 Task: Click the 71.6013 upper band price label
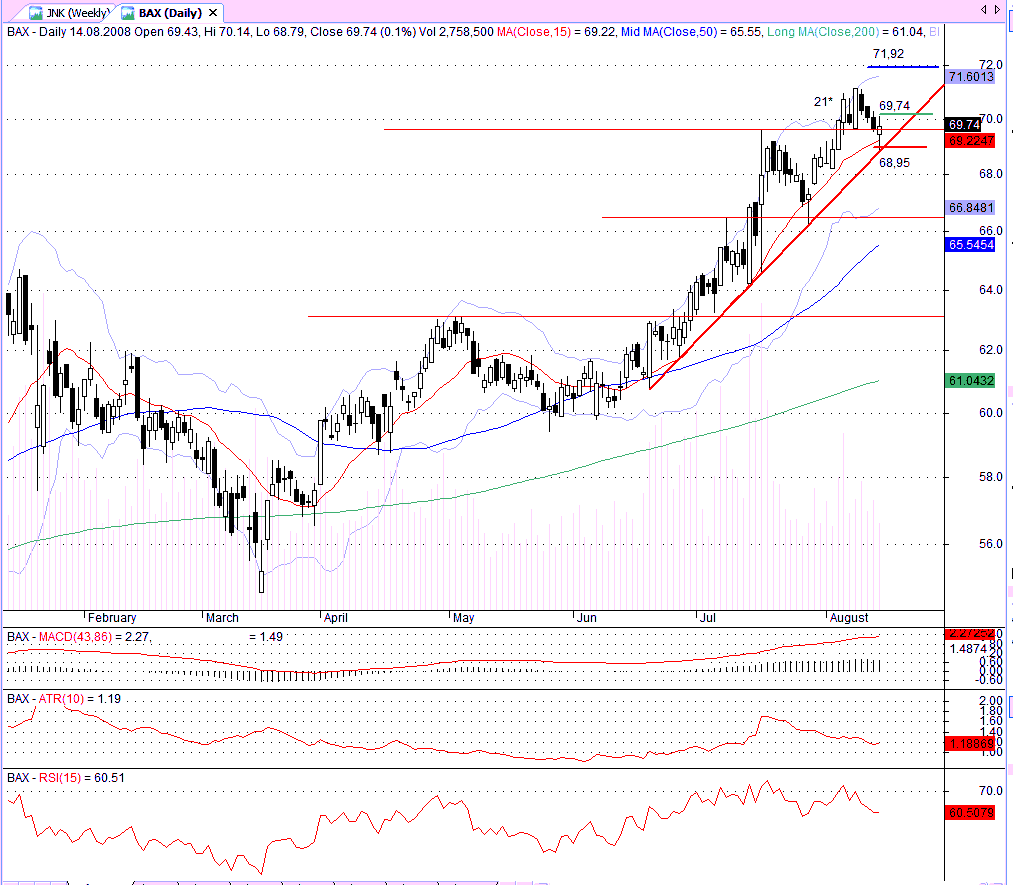(x=970, y=77)
